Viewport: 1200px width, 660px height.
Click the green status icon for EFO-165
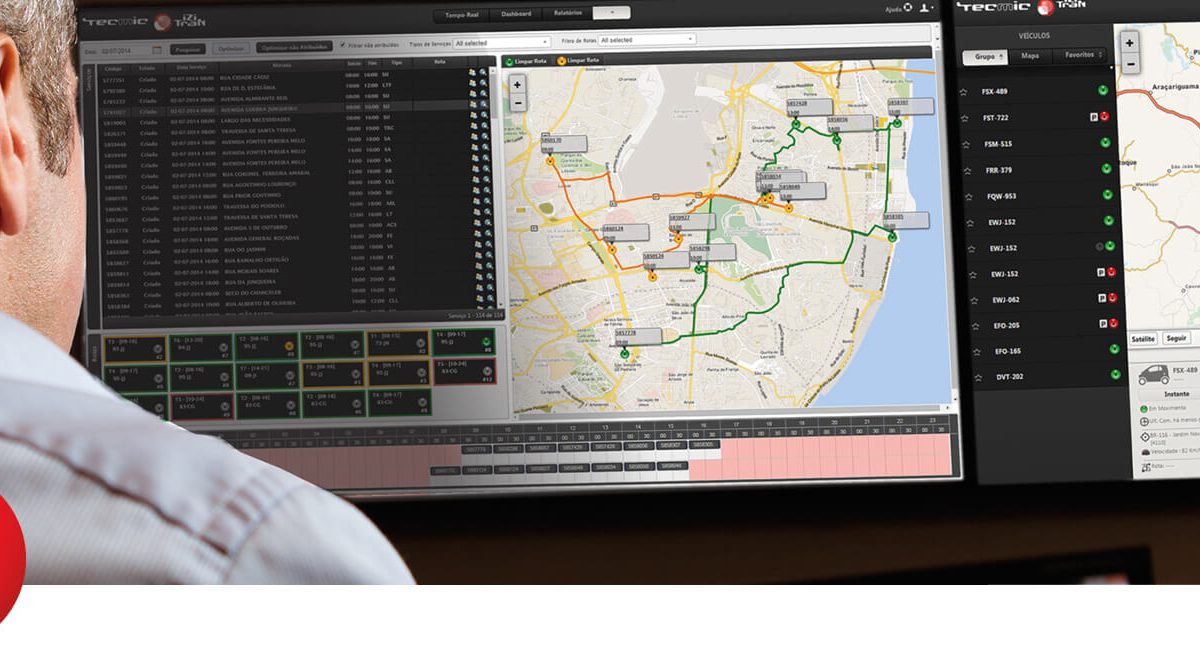tap(1114, 349)
